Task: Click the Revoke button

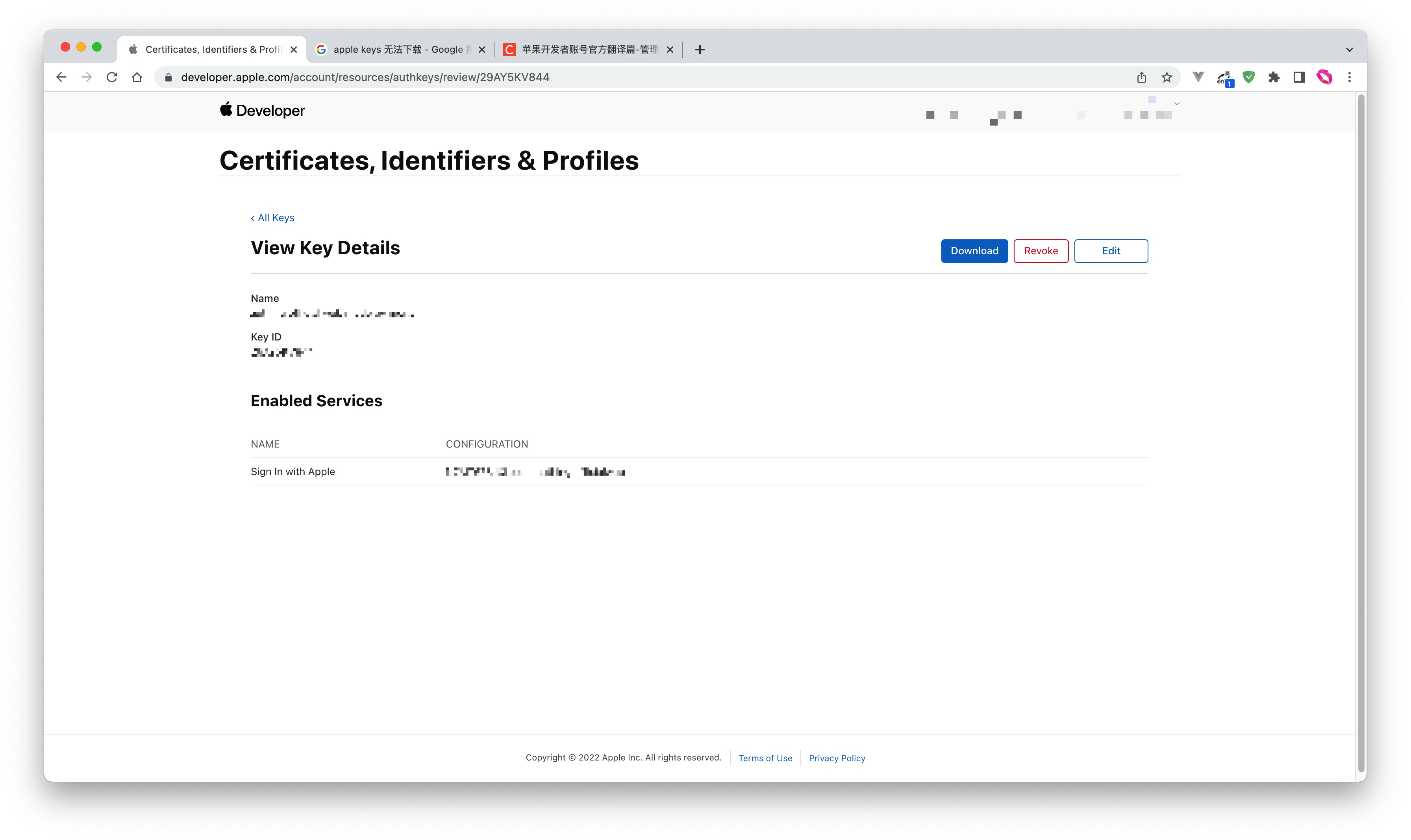Action: tap(1040, 251)
